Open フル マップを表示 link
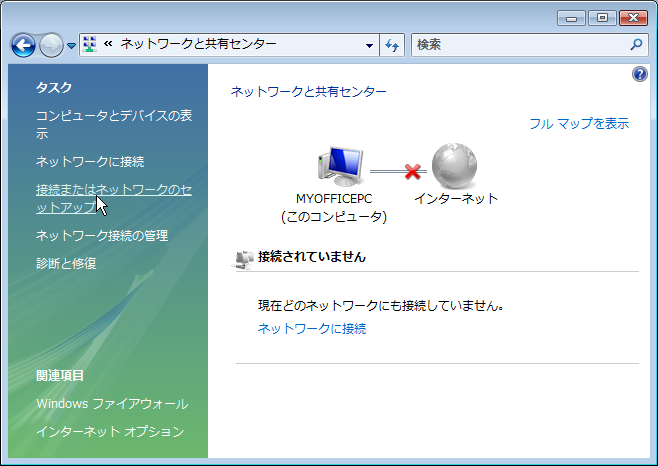The width and height of the screenshot is (658, 466). [x=579, y=123]
